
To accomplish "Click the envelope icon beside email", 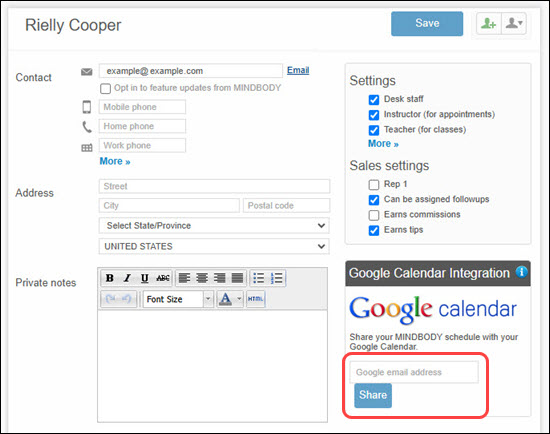I will coord(87,72).
